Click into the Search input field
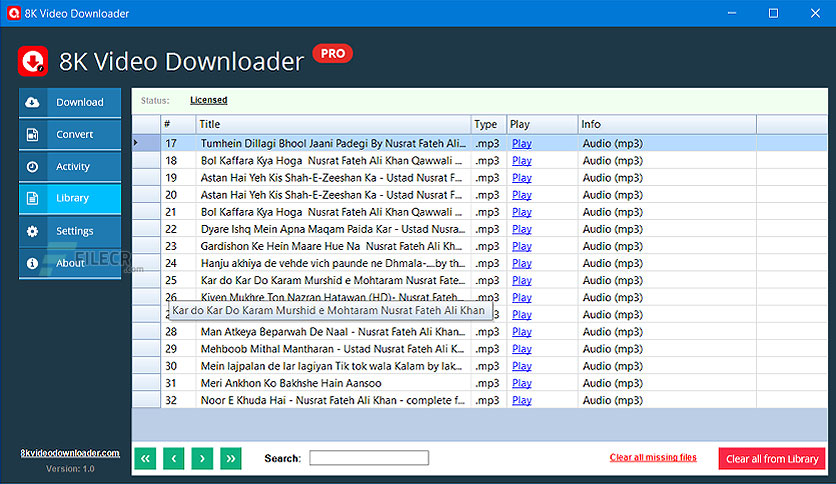This screenshot has width=836, height=484. tap(369, 458)
